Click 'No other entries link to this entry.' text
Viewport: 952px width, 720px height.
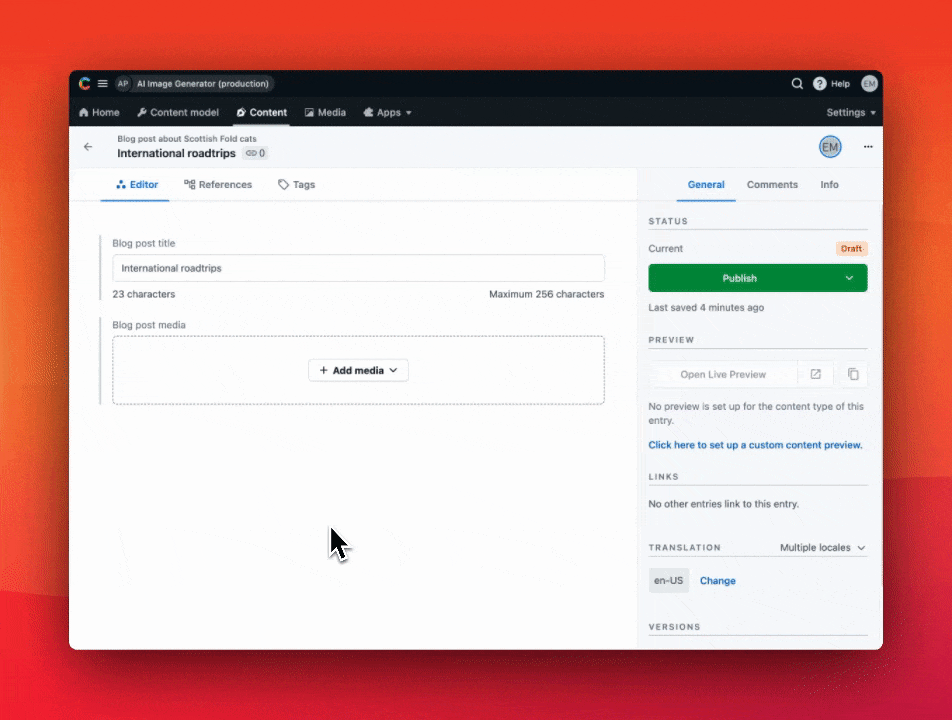pos(724,504)
